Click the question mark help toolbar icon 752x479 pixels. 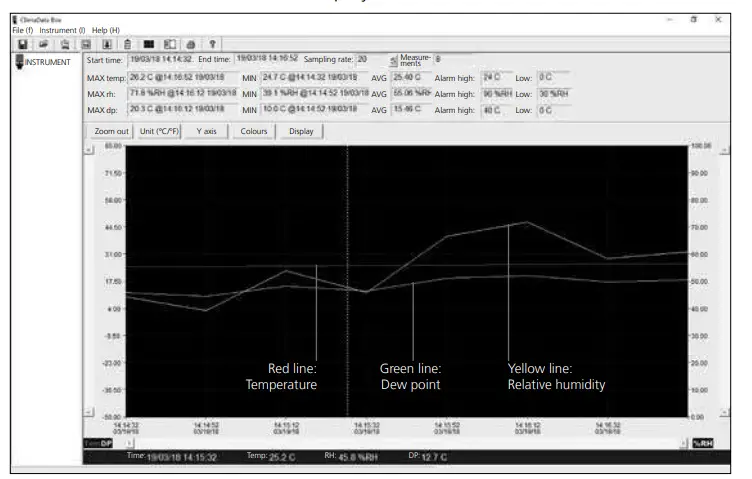[212, 45]
